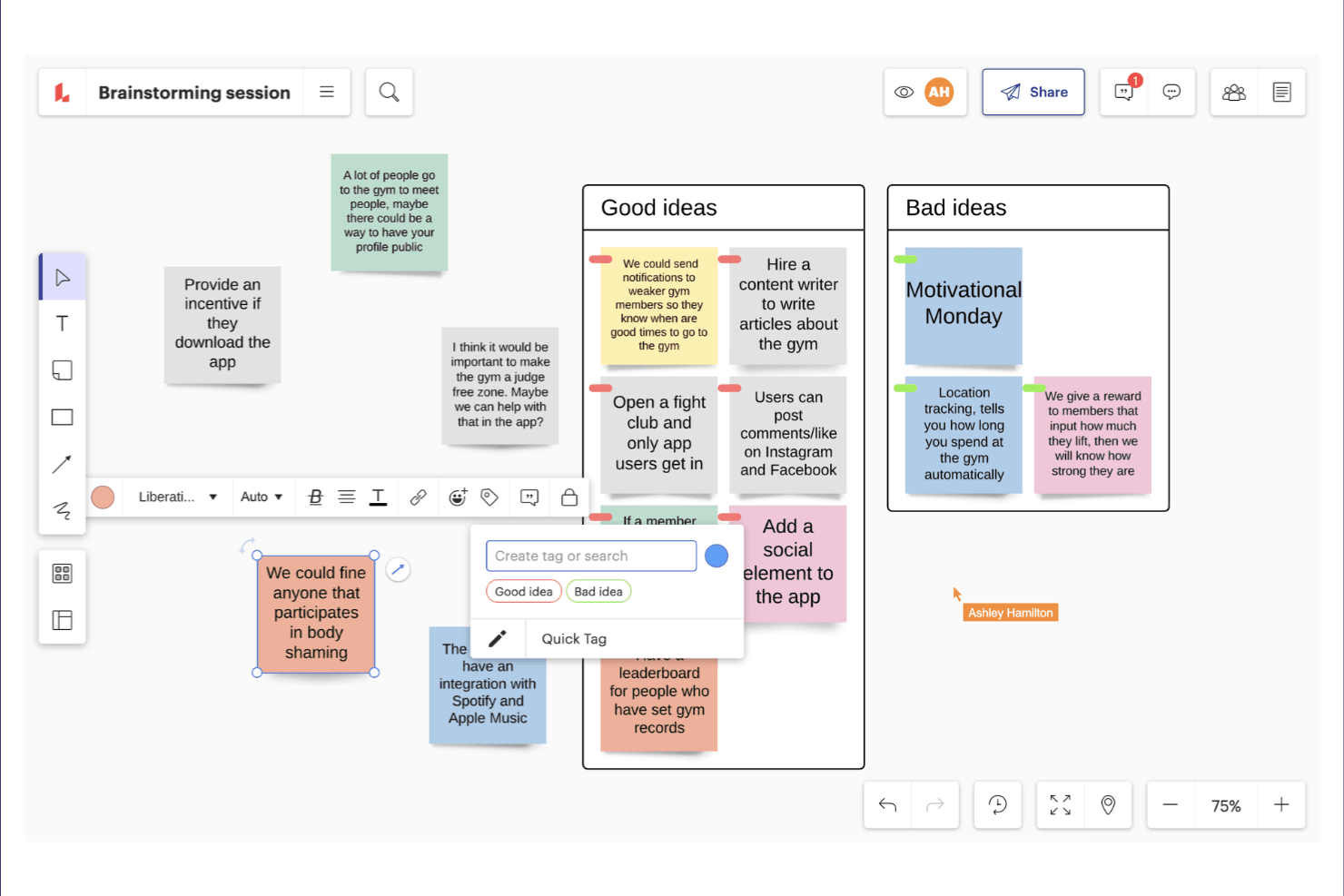Pick the sticky note tool
This screenshot has width=1344, height=896.
click(x=63, y=370)
